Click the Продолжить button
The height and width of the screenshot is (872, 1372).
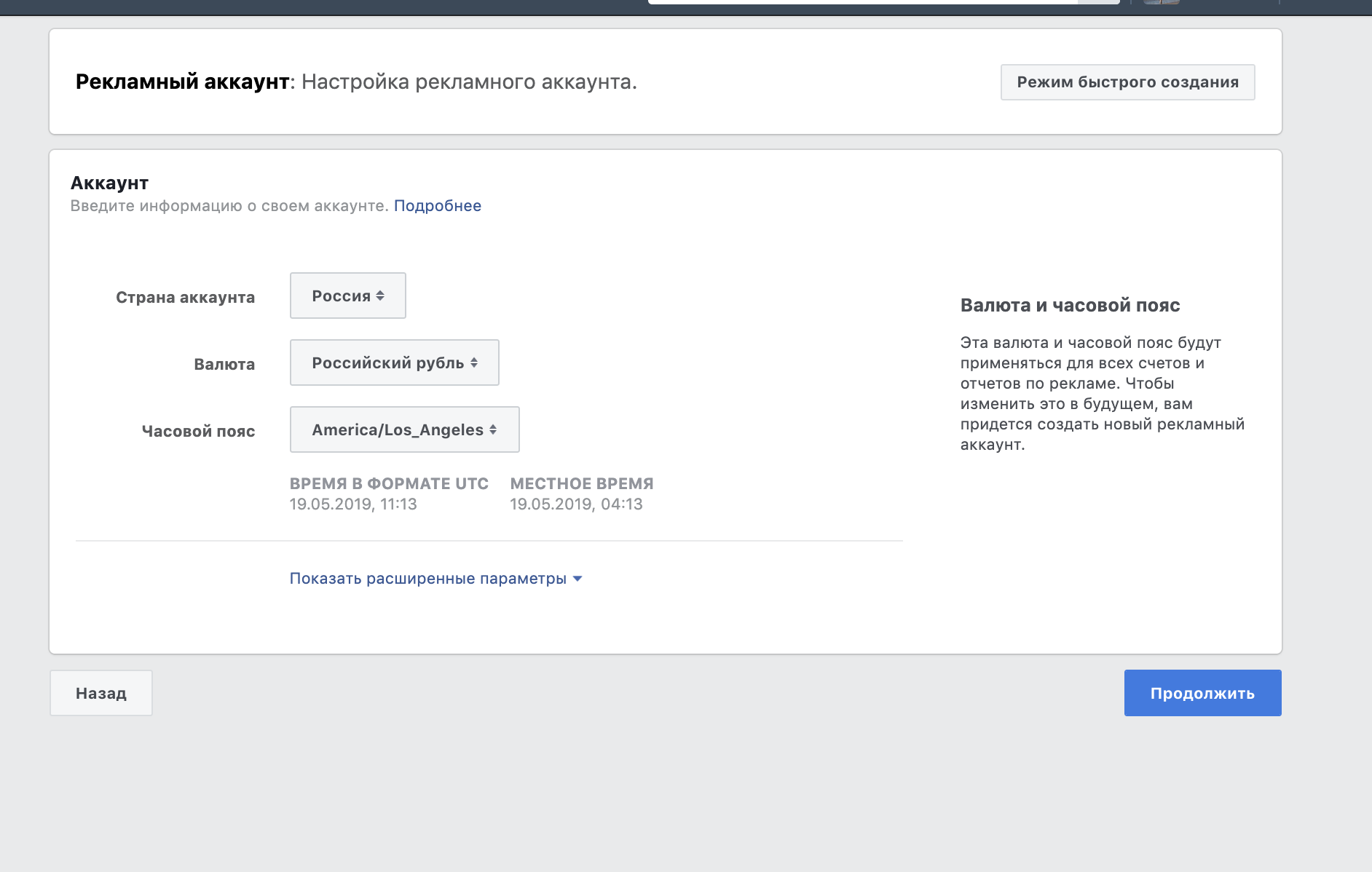point(1203,693)
